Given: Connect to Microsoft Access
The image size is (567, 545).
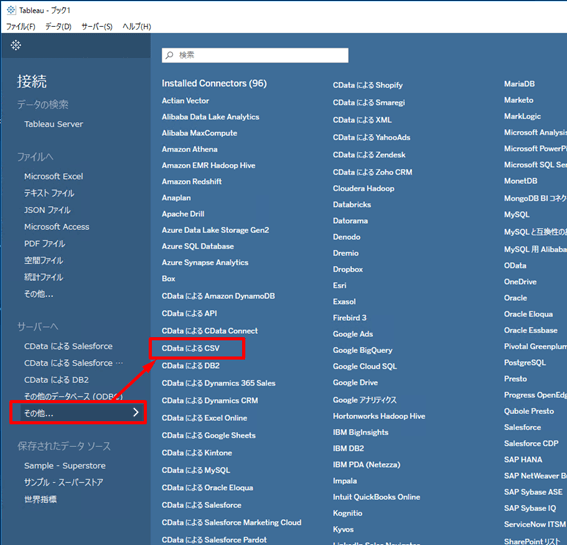Looking at the screenshot, I should pos(56,227).
